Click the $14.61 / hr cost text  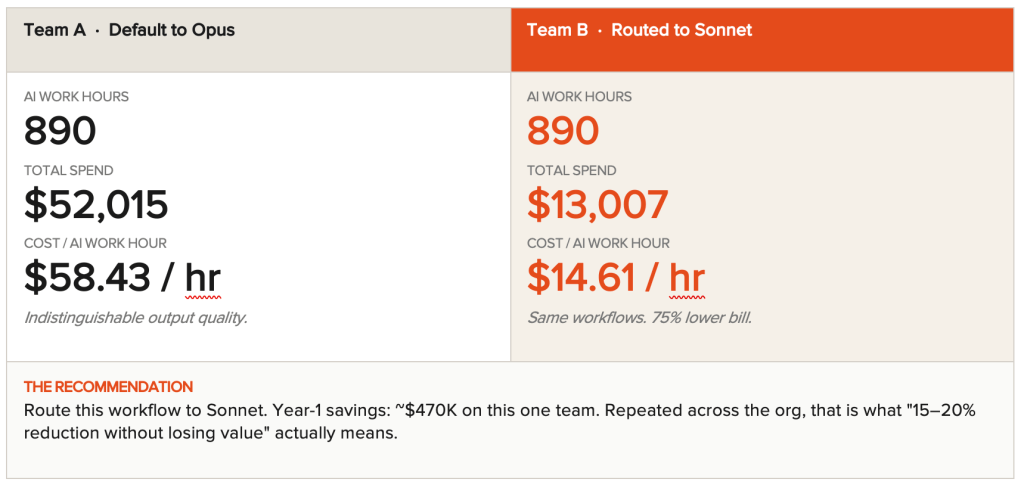pyautogui.click(x=616, y=277)
